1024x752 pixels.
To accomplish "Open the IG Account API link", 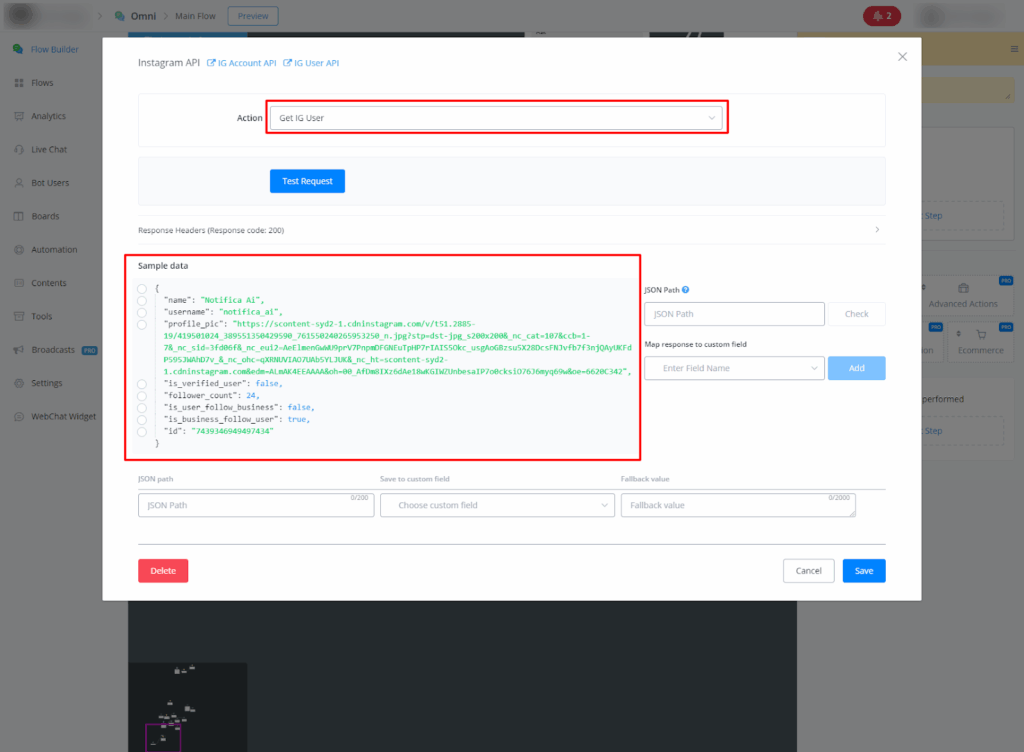I will click(x=241, y=63).
